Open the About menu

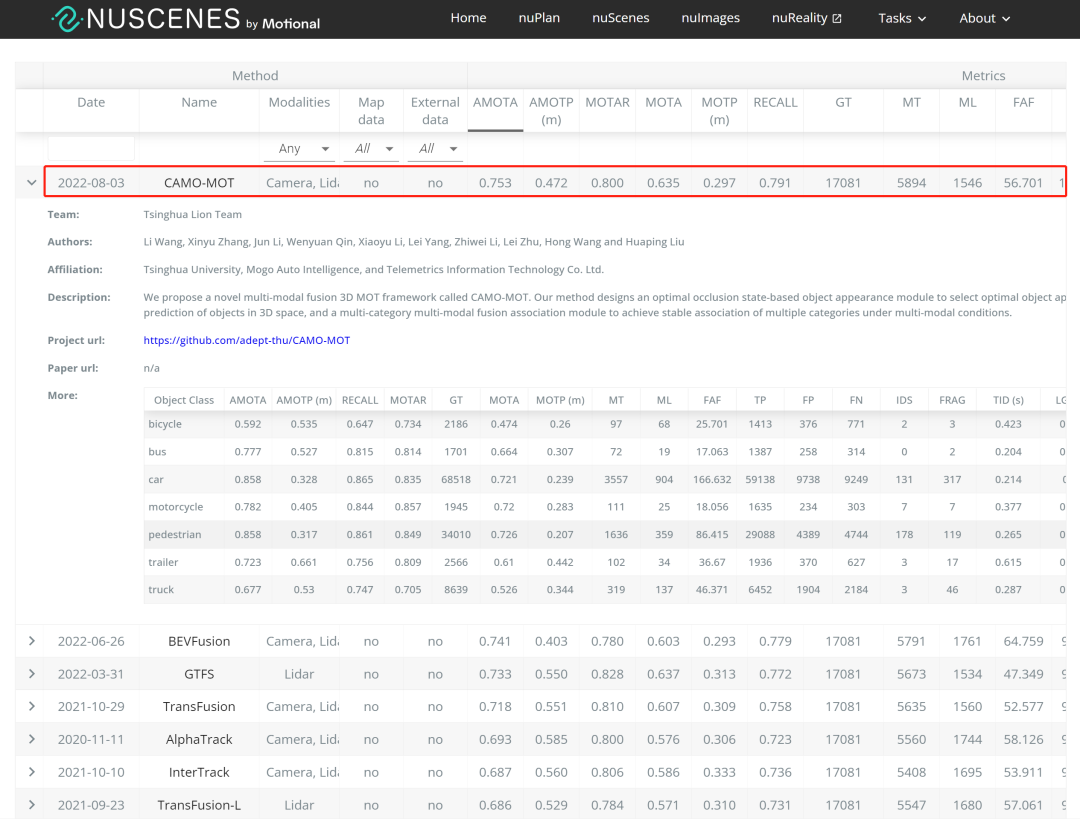(x=984, y=18)
